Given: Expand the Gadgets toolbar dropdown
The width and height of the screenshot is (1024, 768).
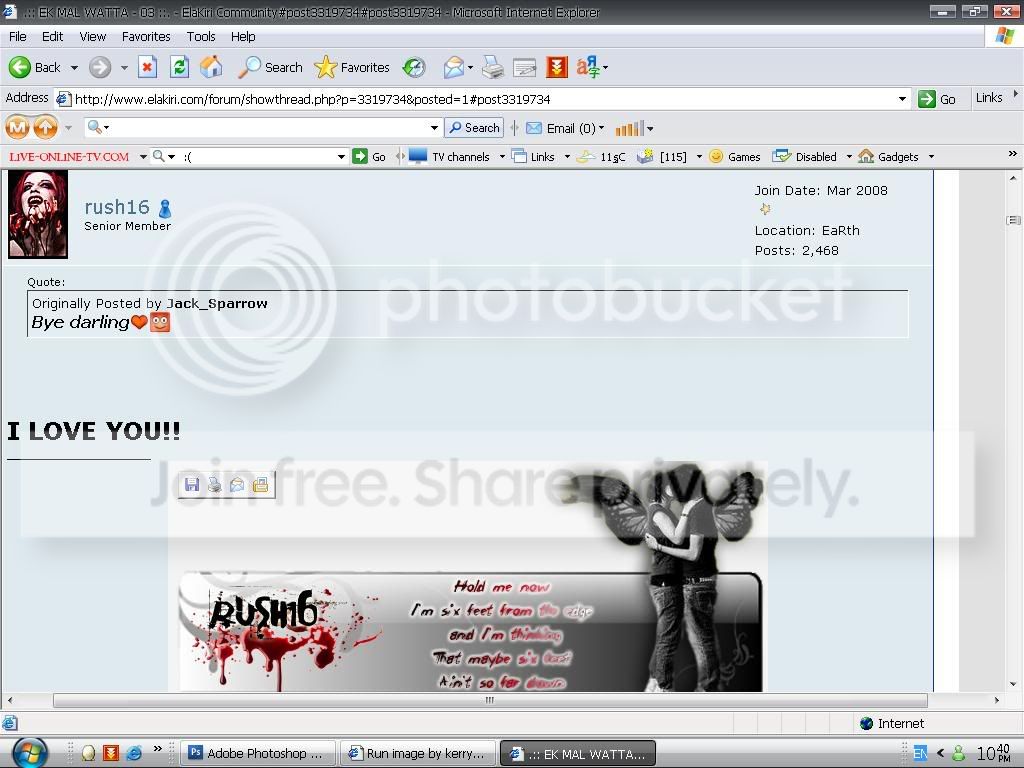Looking at the screenshot, I should [931, 157].
